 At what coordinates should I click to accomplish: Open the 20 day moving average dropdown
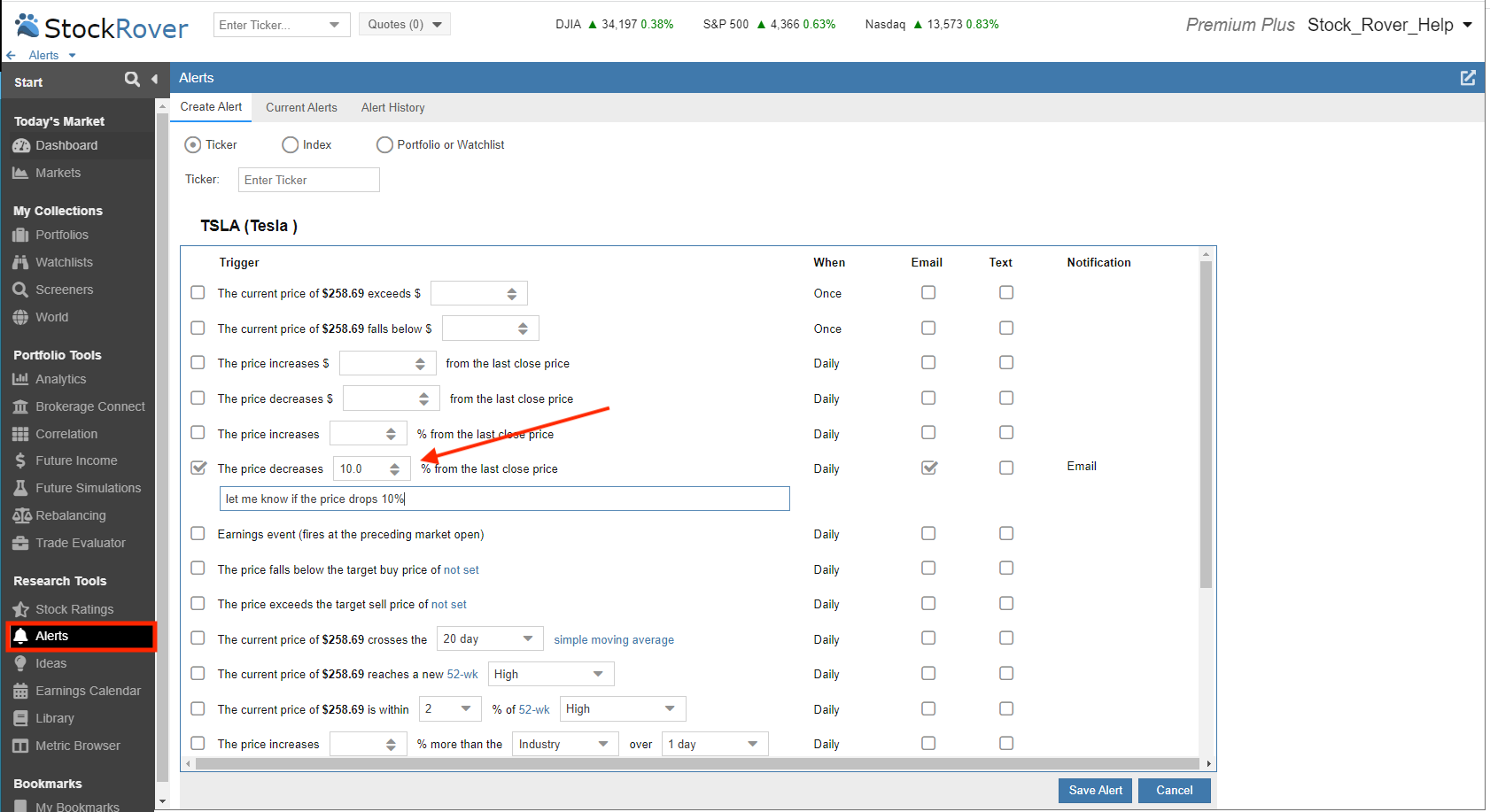tap(491, 638)
